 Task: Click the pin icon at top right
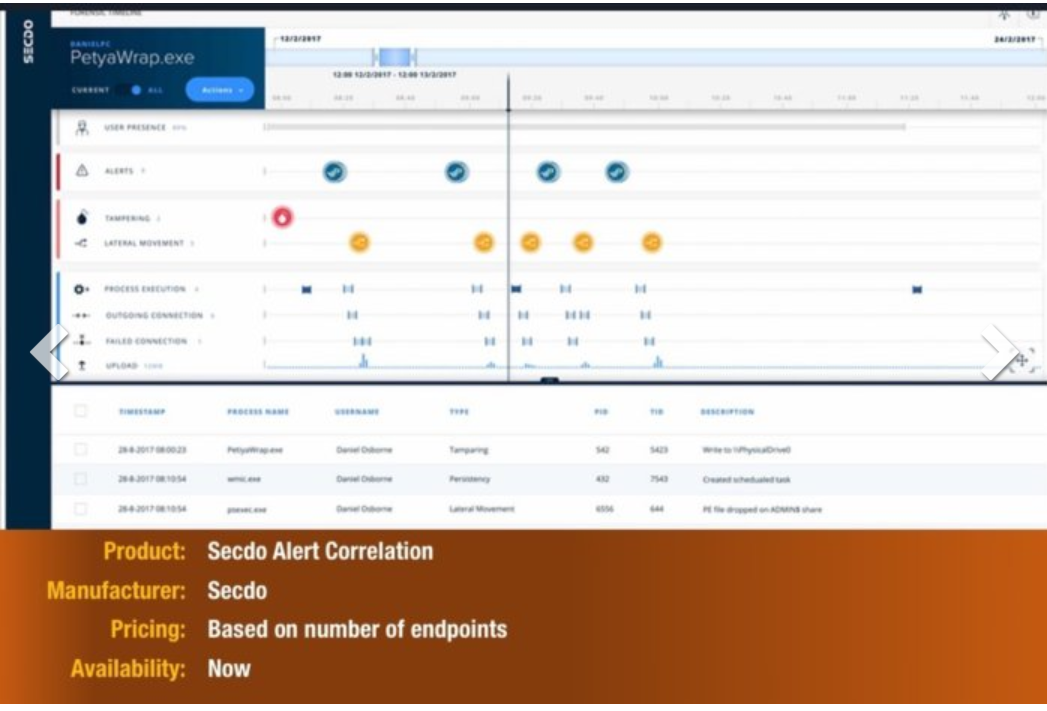(1004, 14)
